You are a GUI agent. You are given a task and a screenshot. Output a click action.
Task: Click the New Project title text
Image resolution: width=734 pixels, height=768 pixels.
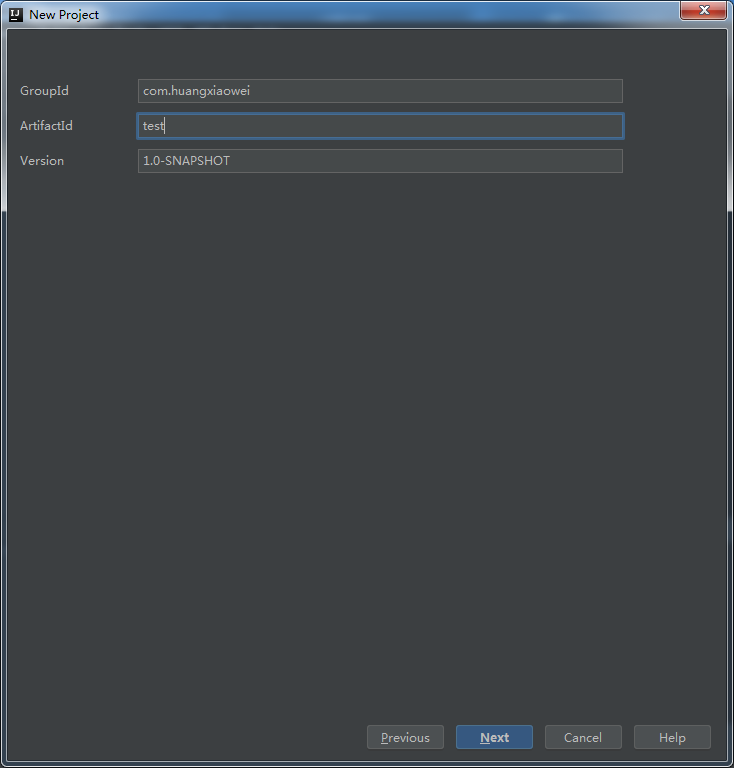click(64, 15)
